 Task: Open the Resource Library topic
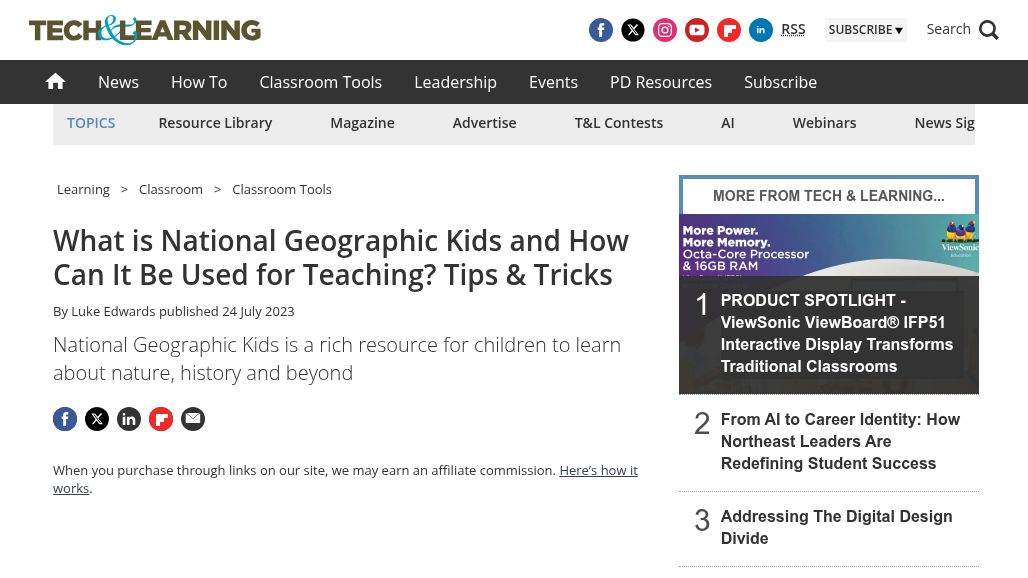tap(215, 123)
